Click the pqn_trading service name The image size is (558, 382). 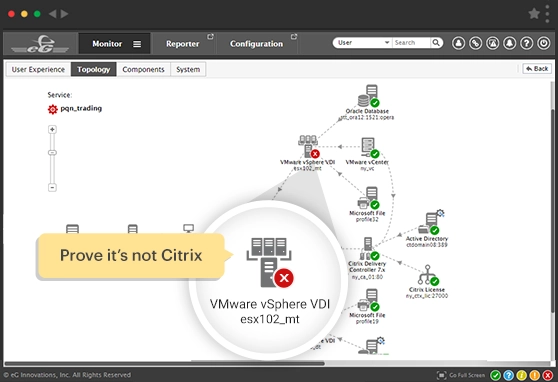coord(81,108)
